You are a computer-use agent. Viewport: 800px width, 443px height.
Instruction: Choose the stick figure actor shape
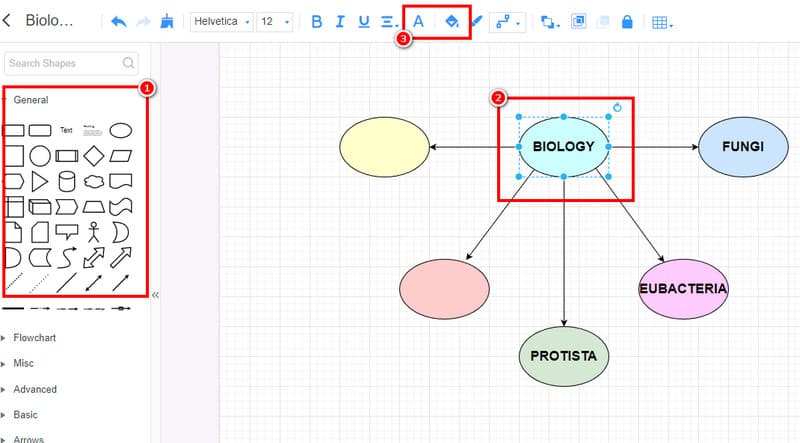(94, 233)
